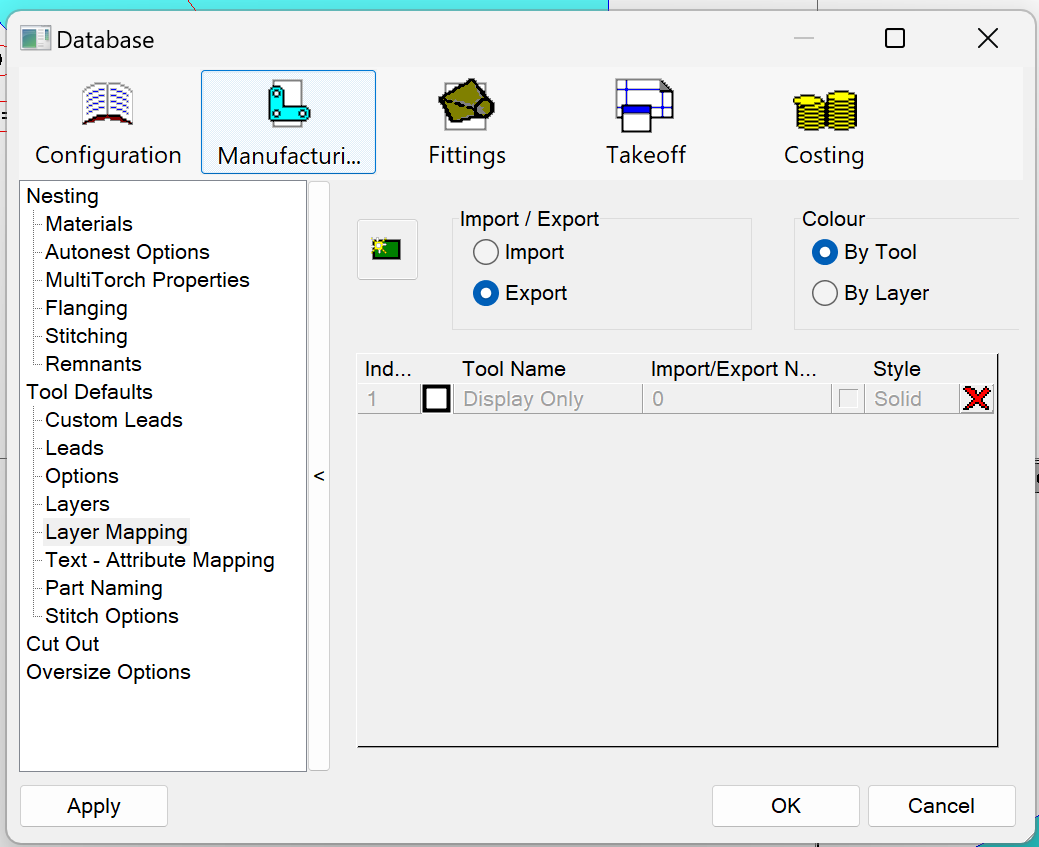
Task: Click the Database title bar icon
Action: [36, 40]
